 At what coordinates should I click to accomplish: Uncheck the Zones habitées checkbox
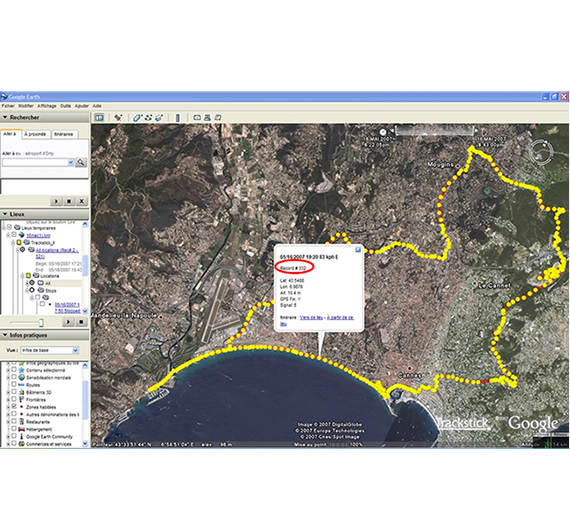point(14,406)
